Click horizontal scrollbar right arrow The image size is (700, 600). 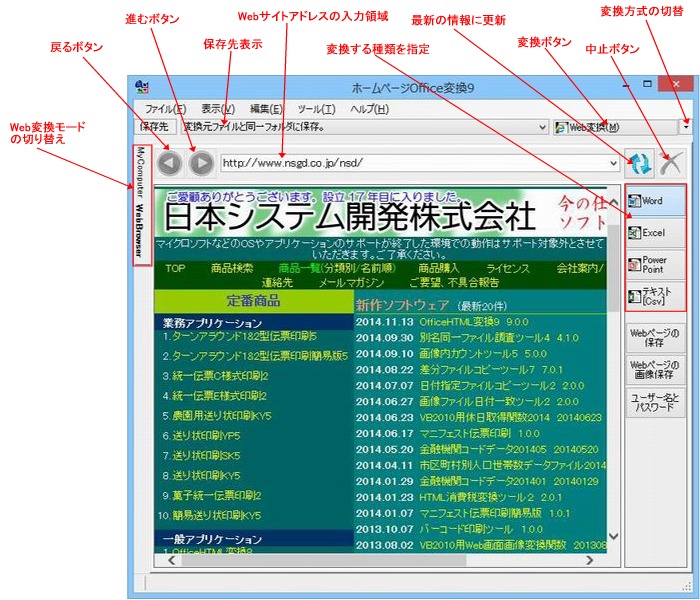click(590, 560)
